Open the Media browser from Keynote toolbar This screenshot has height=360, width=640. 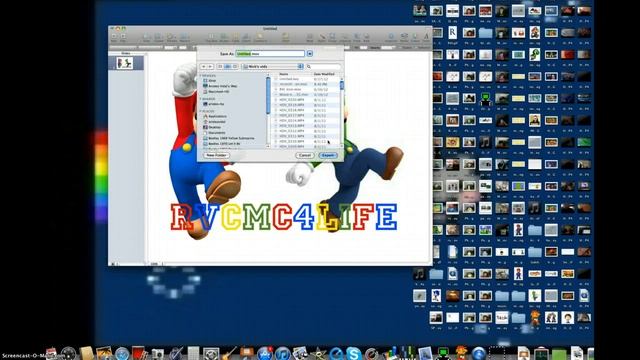click(x=404, y=38)
